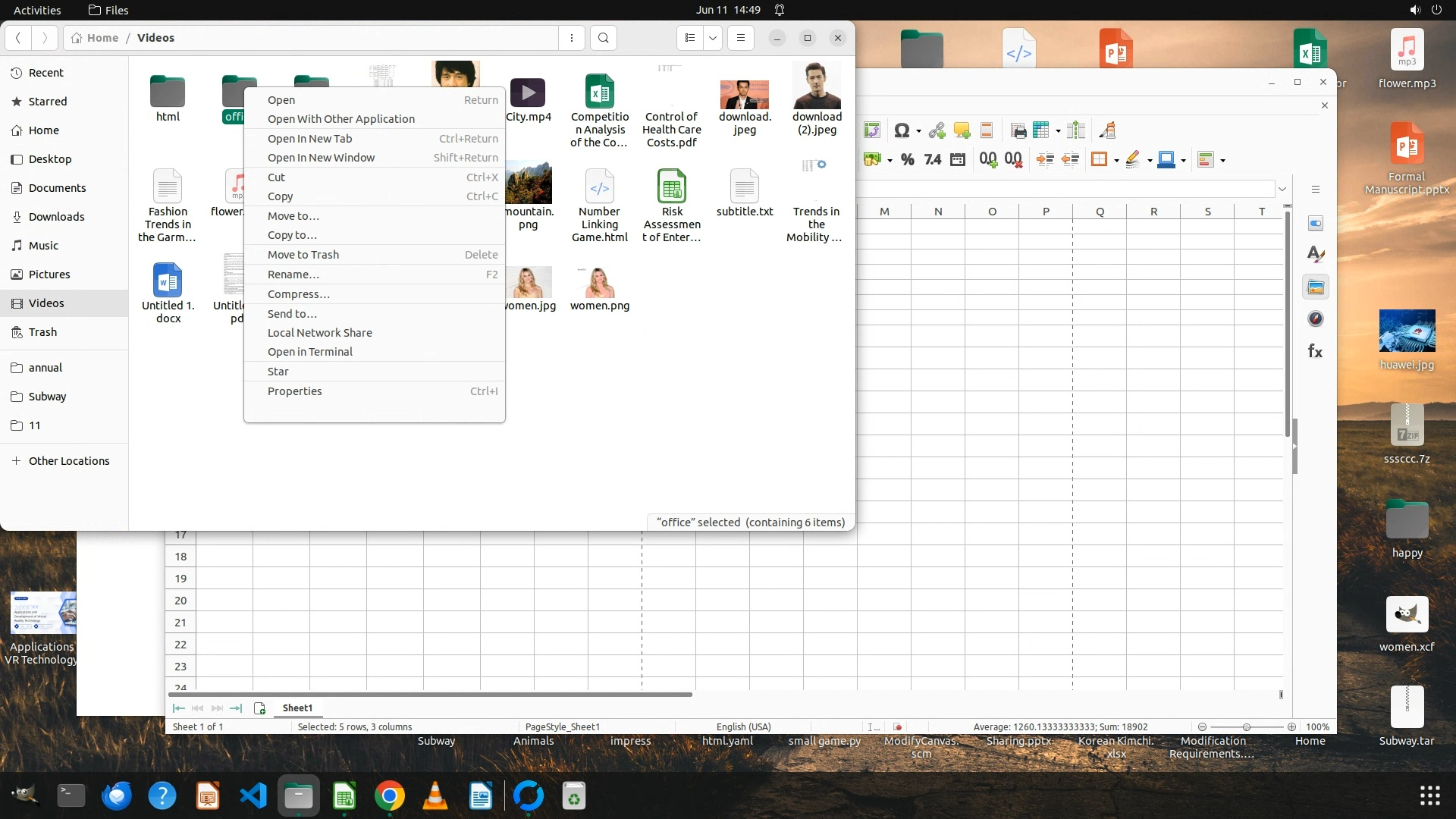
Task: Click the Insert Hyperlink chain icon
Action: coord(937,130)
